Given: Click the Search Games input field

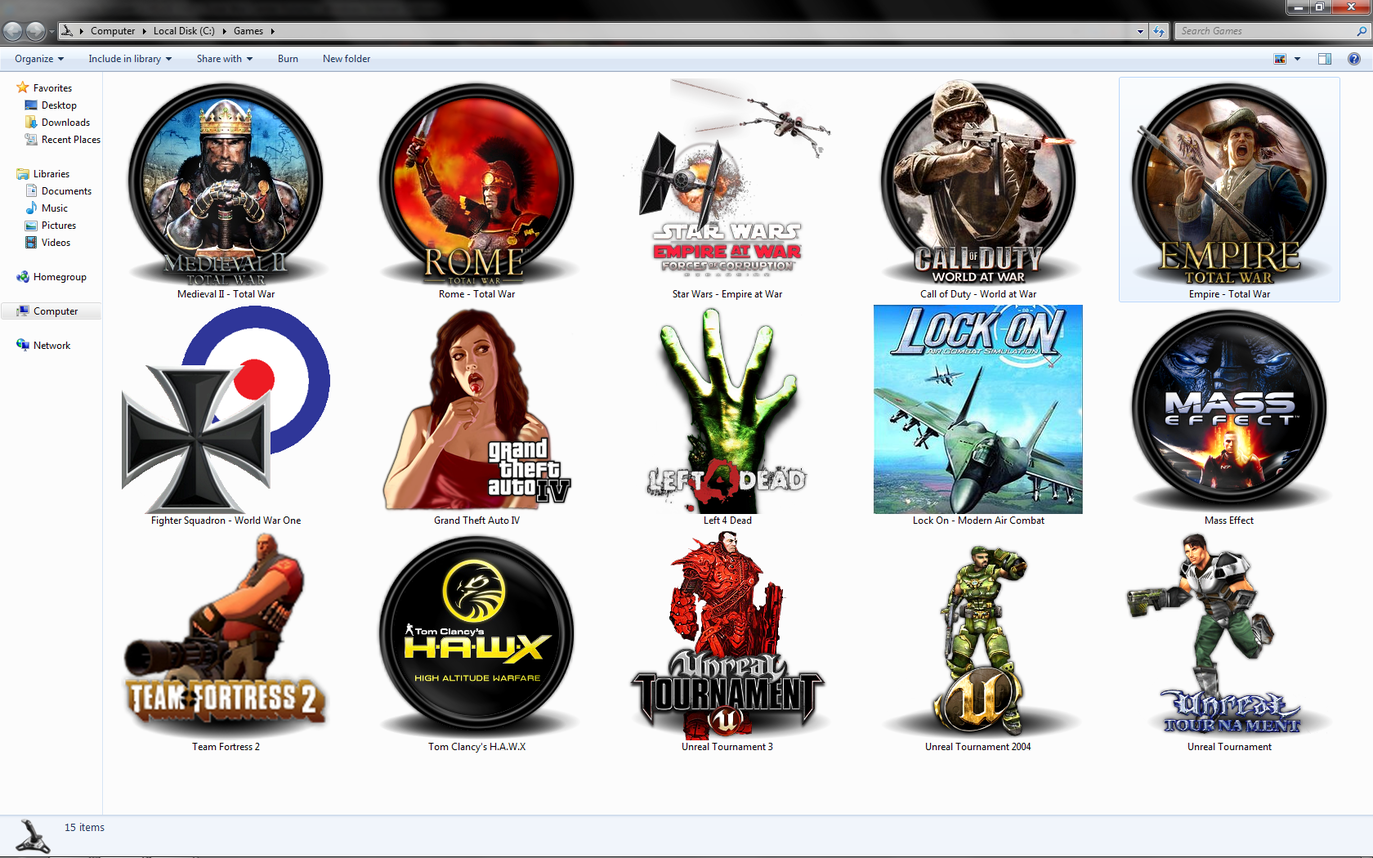Looking at the screenshot, I should tap(1265, 31).
